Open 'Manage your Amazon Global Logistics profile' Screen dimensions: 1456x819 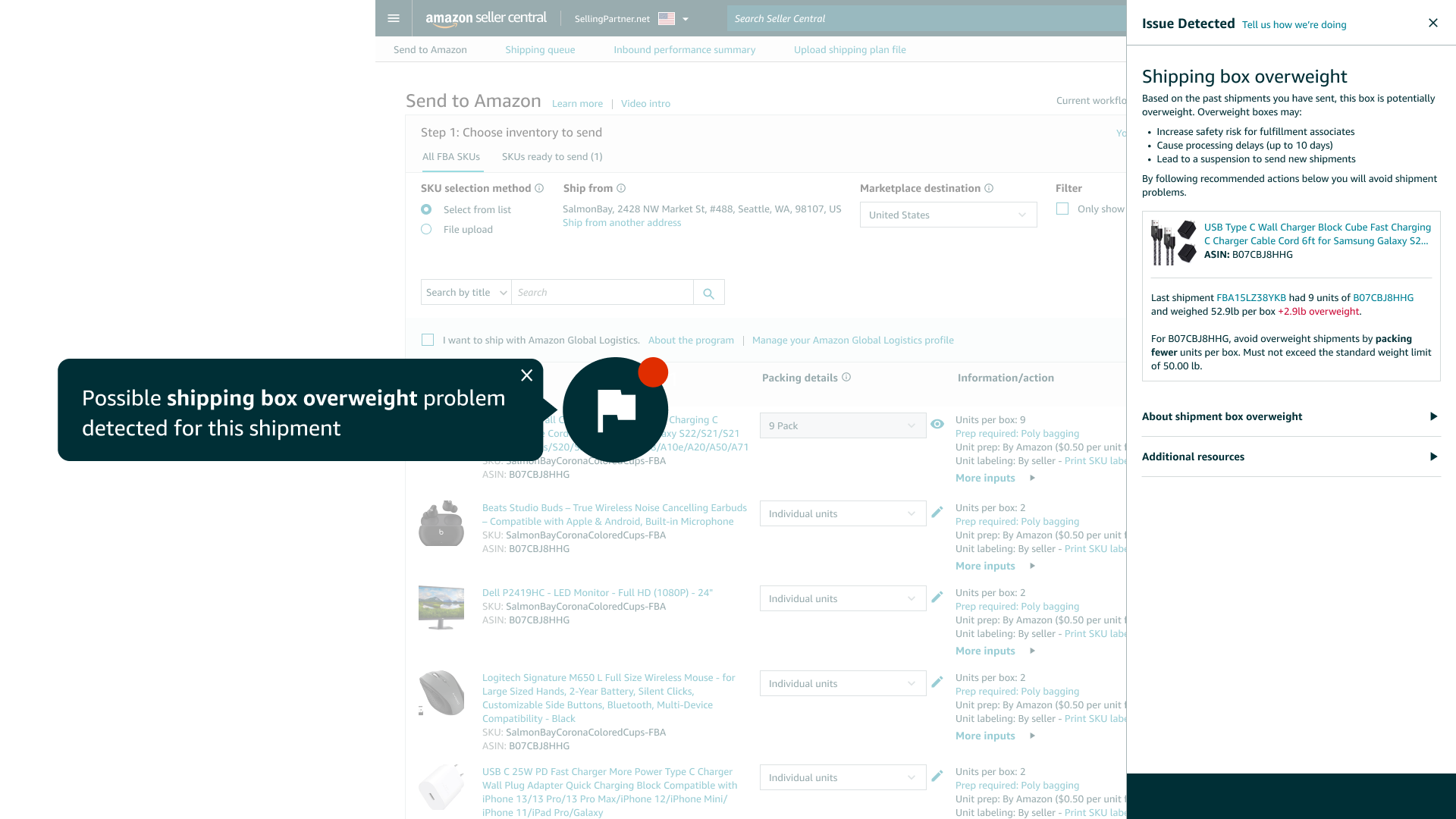coord(853,340)
